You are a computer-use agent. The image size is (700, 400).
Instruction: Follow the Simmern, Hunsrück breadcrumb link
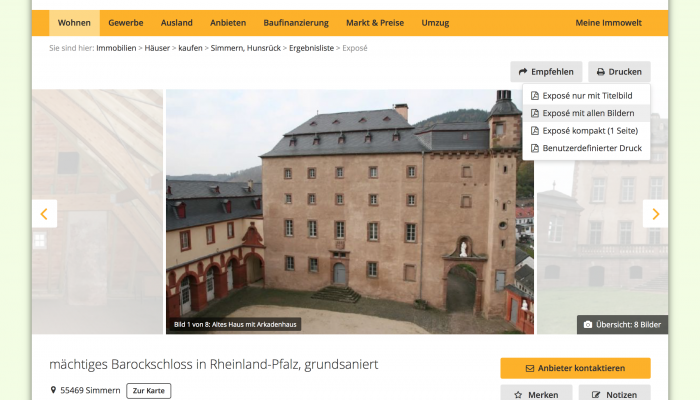point(246,48)
